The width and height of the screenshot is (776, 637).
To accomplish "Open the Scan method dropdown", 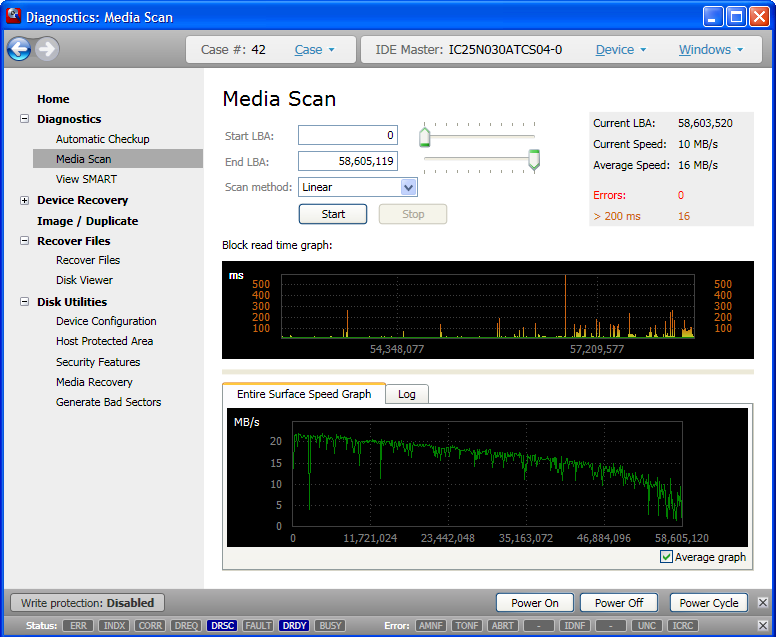I will [407, 187].
